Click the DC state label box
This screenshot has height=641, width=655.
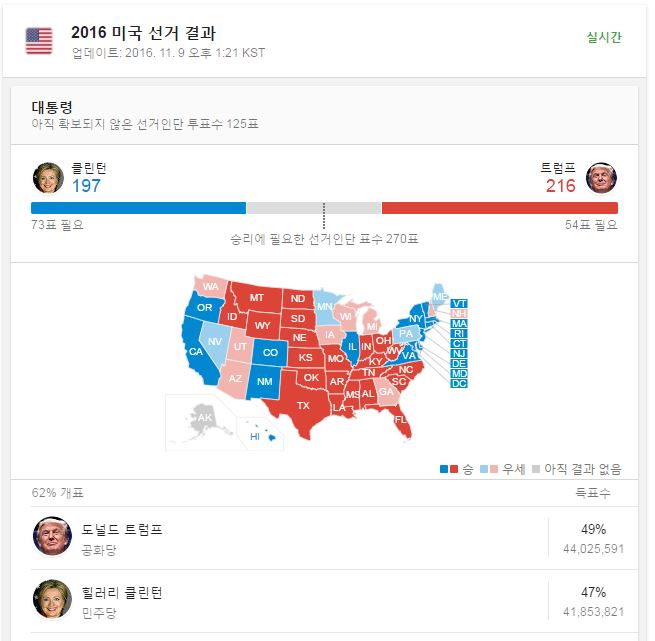coord(459,383)
